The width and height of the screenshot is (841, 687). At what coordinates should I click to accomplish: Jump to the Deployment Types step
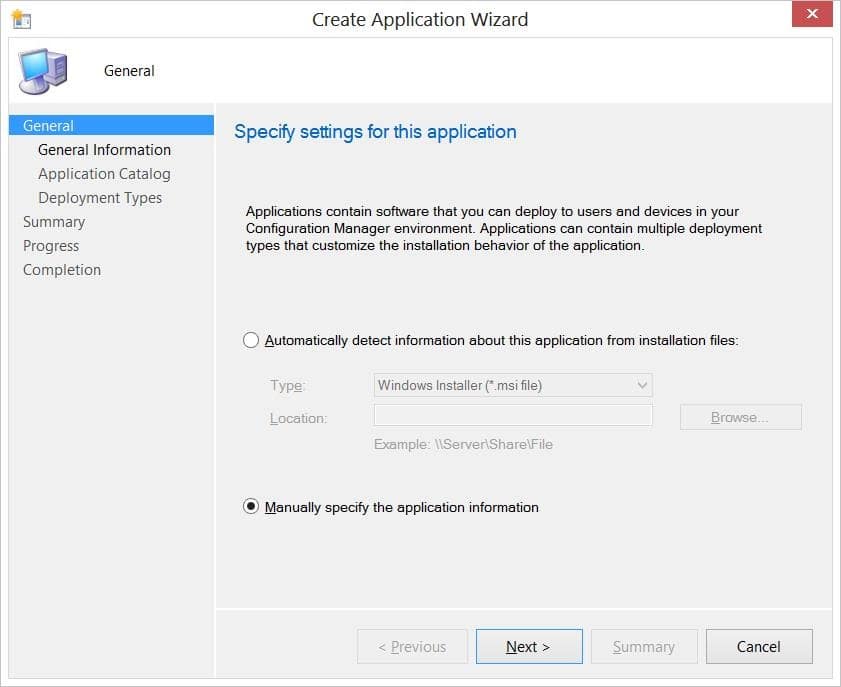100,197
